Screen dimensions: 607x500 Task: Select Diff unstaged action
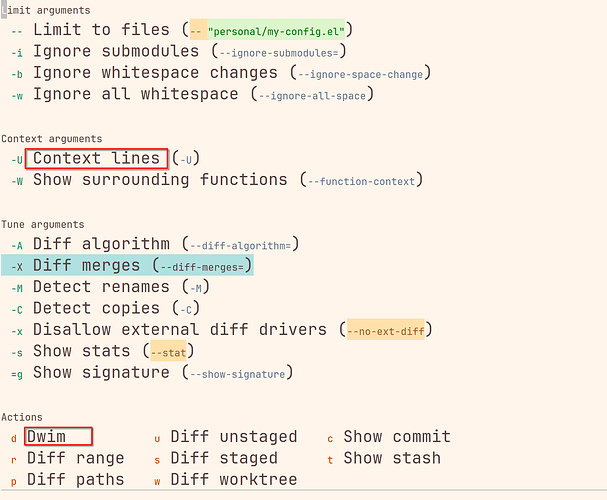pyautogui.click(x=234, y=437)
